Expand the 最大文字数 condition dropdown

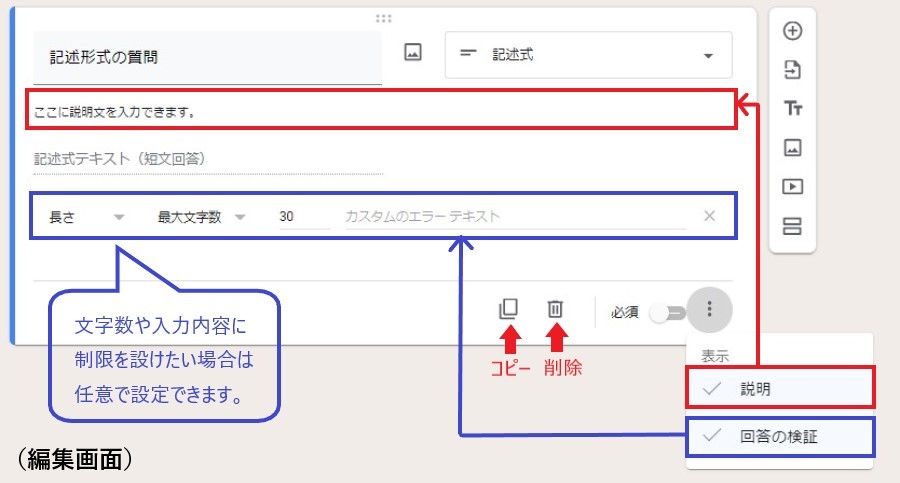click(x=200, y=216)
